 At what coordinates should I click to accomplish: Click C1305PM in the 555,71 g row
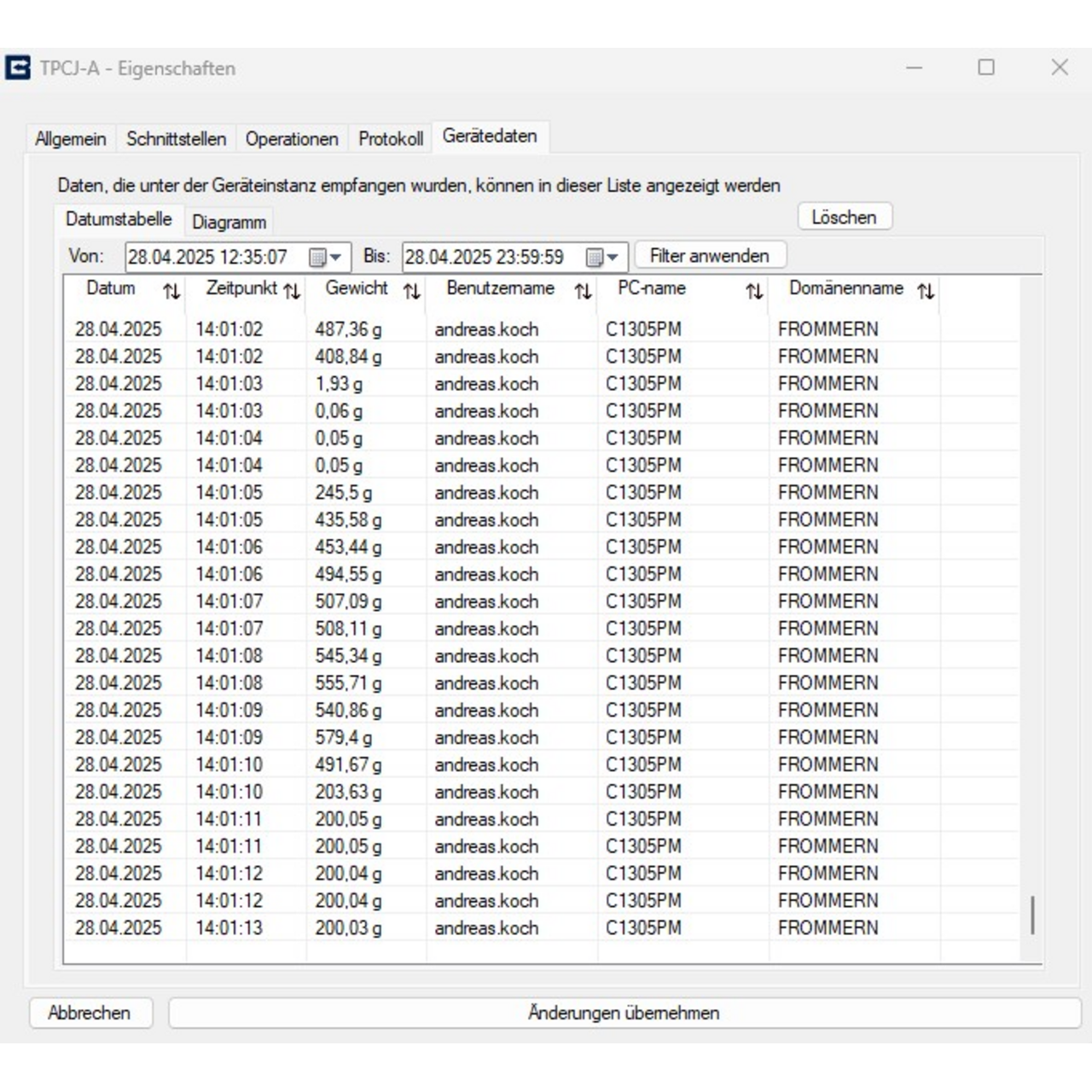pos(643,683)
